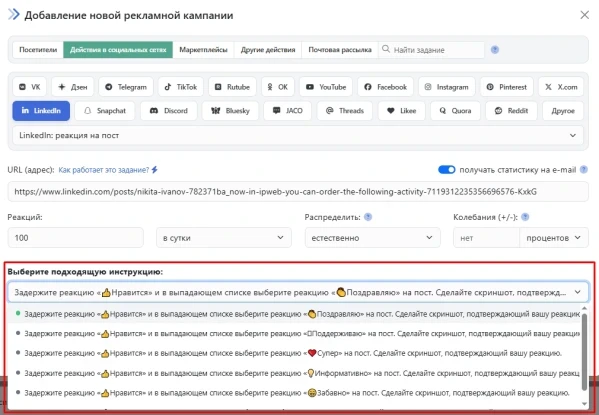Viewport: 599px width, 415px height.
Task: Select the X.com platform button
Action: coord(561,87)
